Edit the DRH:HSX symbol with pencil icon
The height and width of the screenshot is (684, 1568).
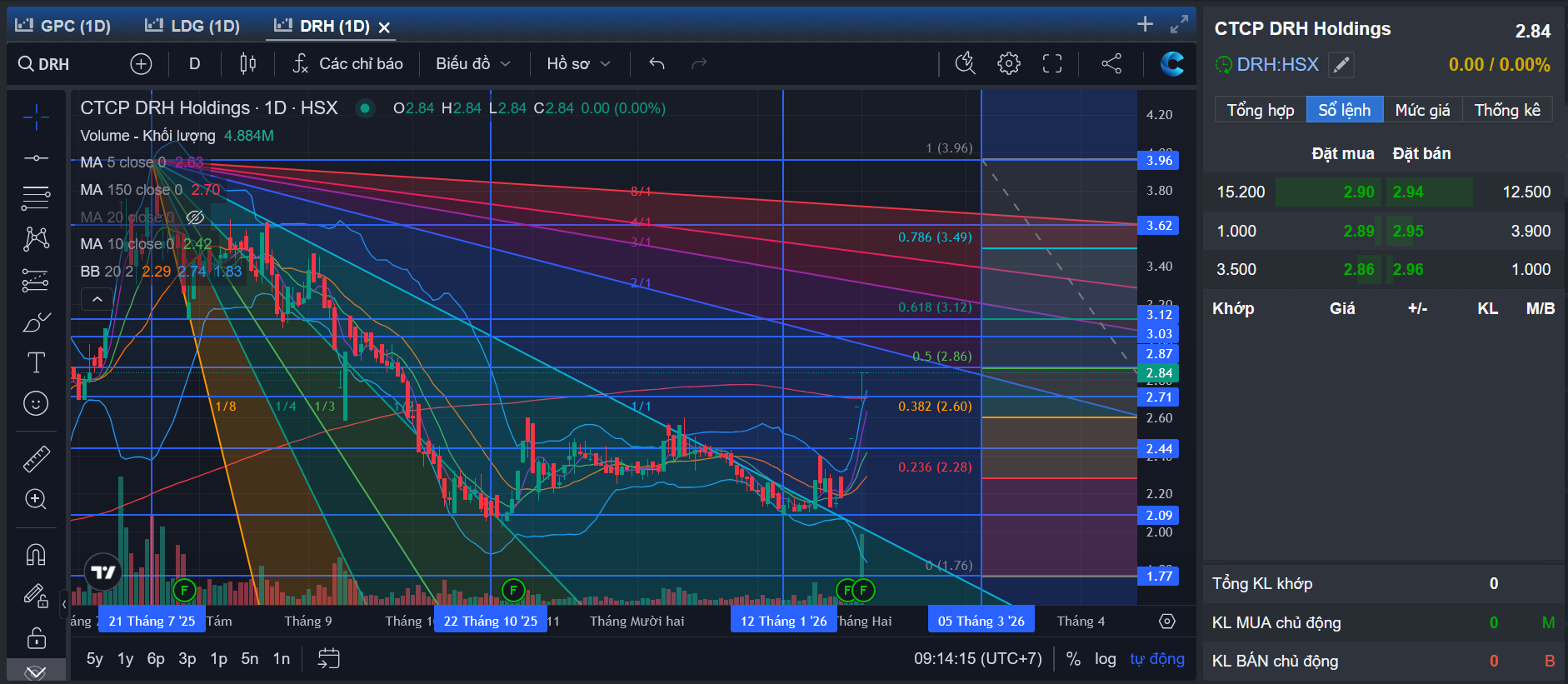coord(1341,65)
